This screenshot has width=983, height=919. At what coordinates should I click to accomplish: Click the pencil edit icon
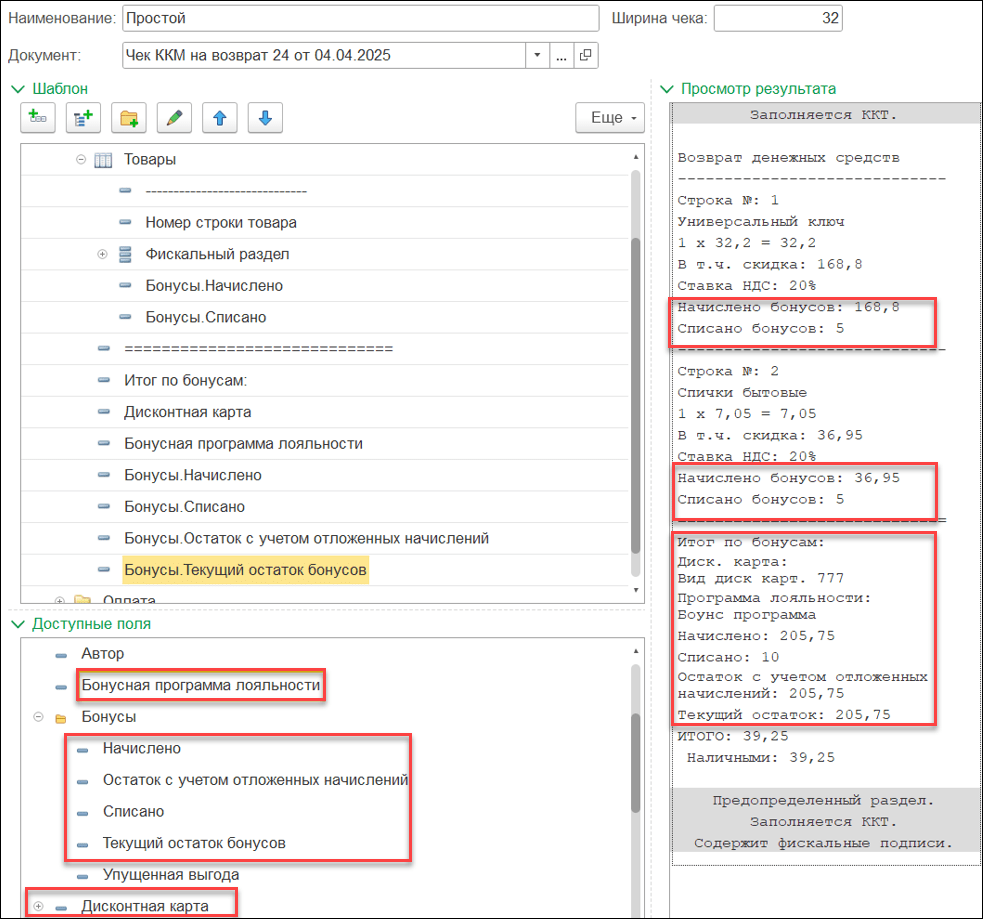(x=173, y=118)
